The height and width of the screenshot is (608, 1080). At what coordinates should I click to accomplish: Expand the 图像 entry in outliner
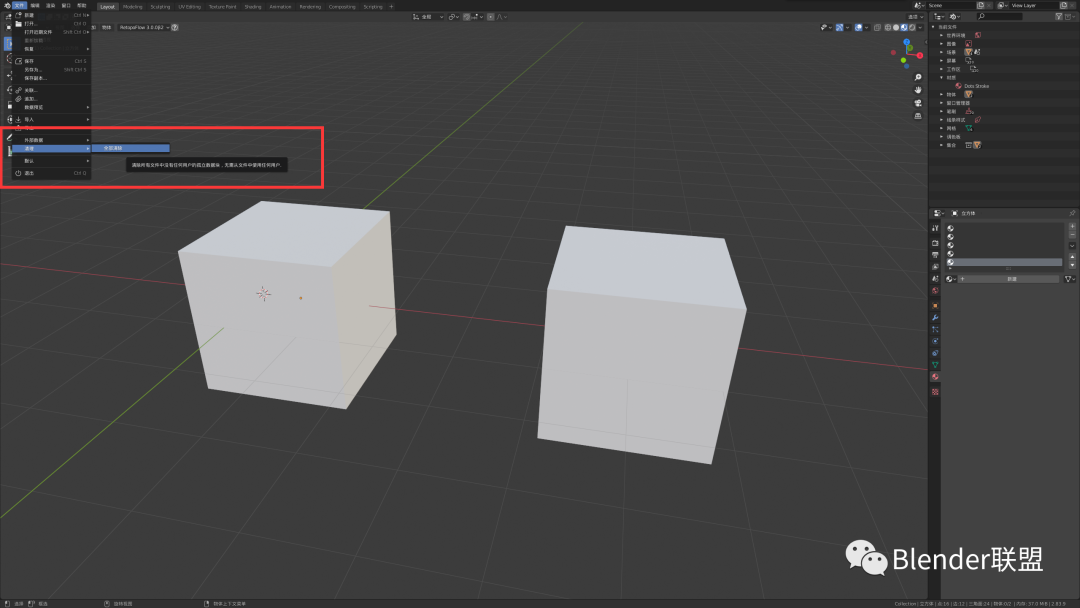point(951,43)
